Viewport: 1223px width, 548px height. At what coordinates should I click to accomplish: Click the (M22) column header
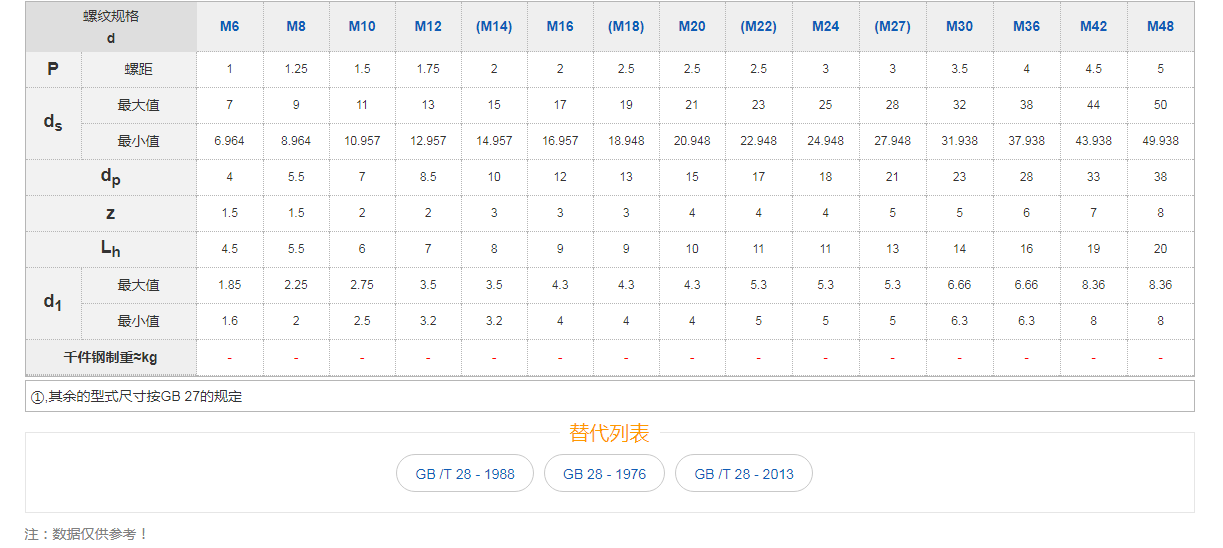click(x=758, y=27)
